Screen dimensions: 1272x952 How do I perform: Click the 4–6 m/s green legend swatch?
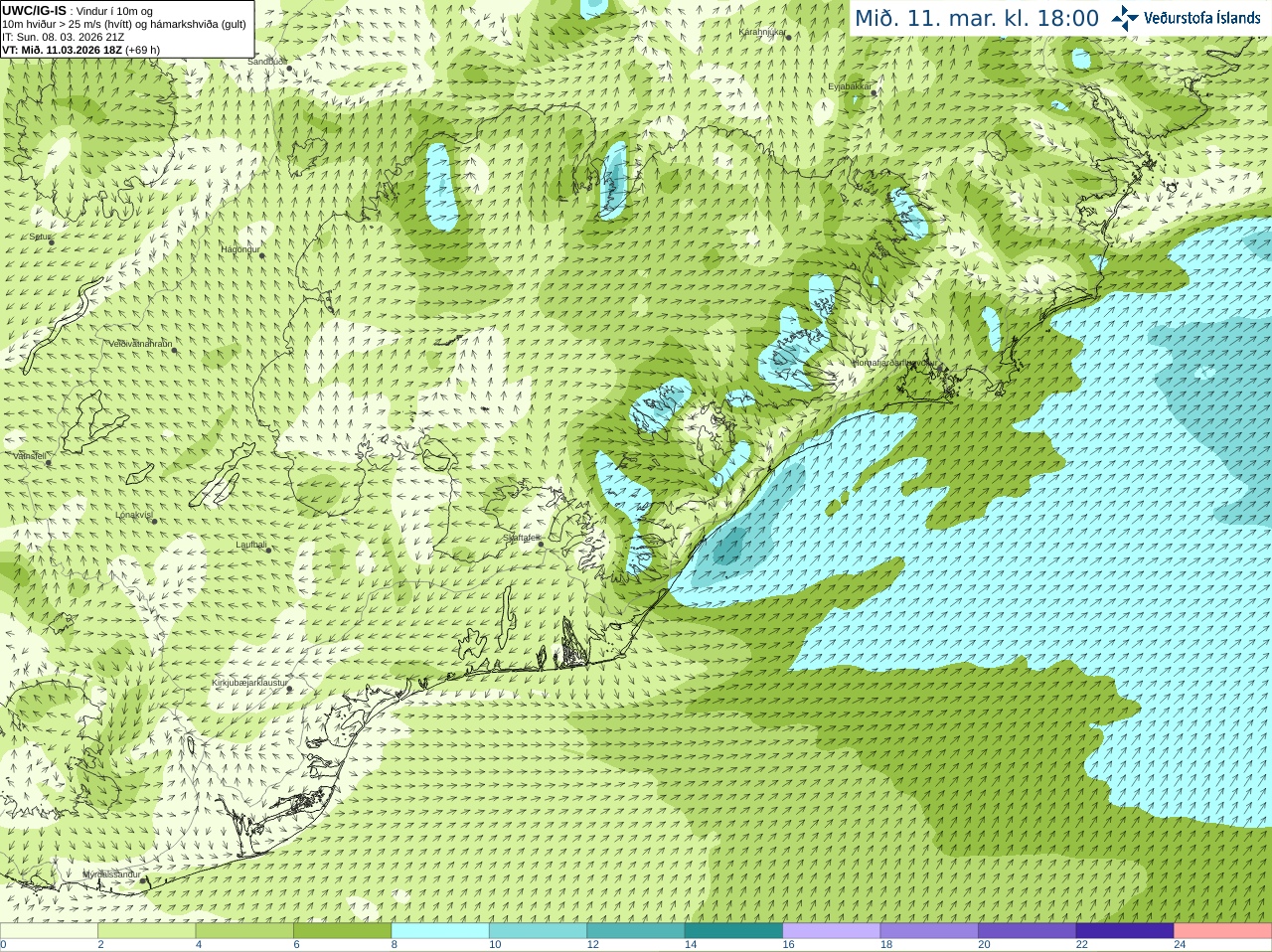[x=244, y=931]
